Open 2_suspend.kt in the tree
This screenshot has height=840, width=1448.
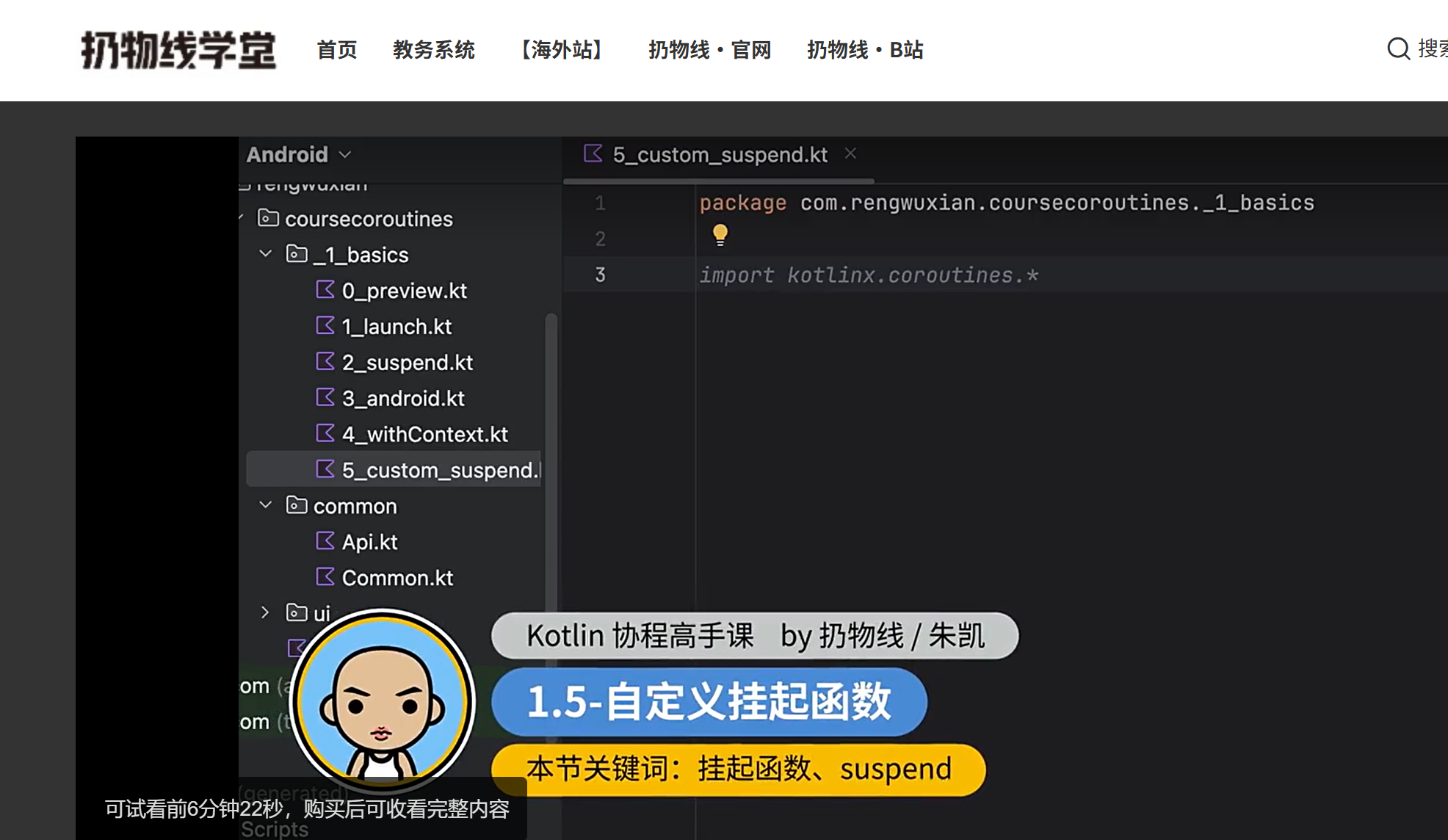[408, 363]
